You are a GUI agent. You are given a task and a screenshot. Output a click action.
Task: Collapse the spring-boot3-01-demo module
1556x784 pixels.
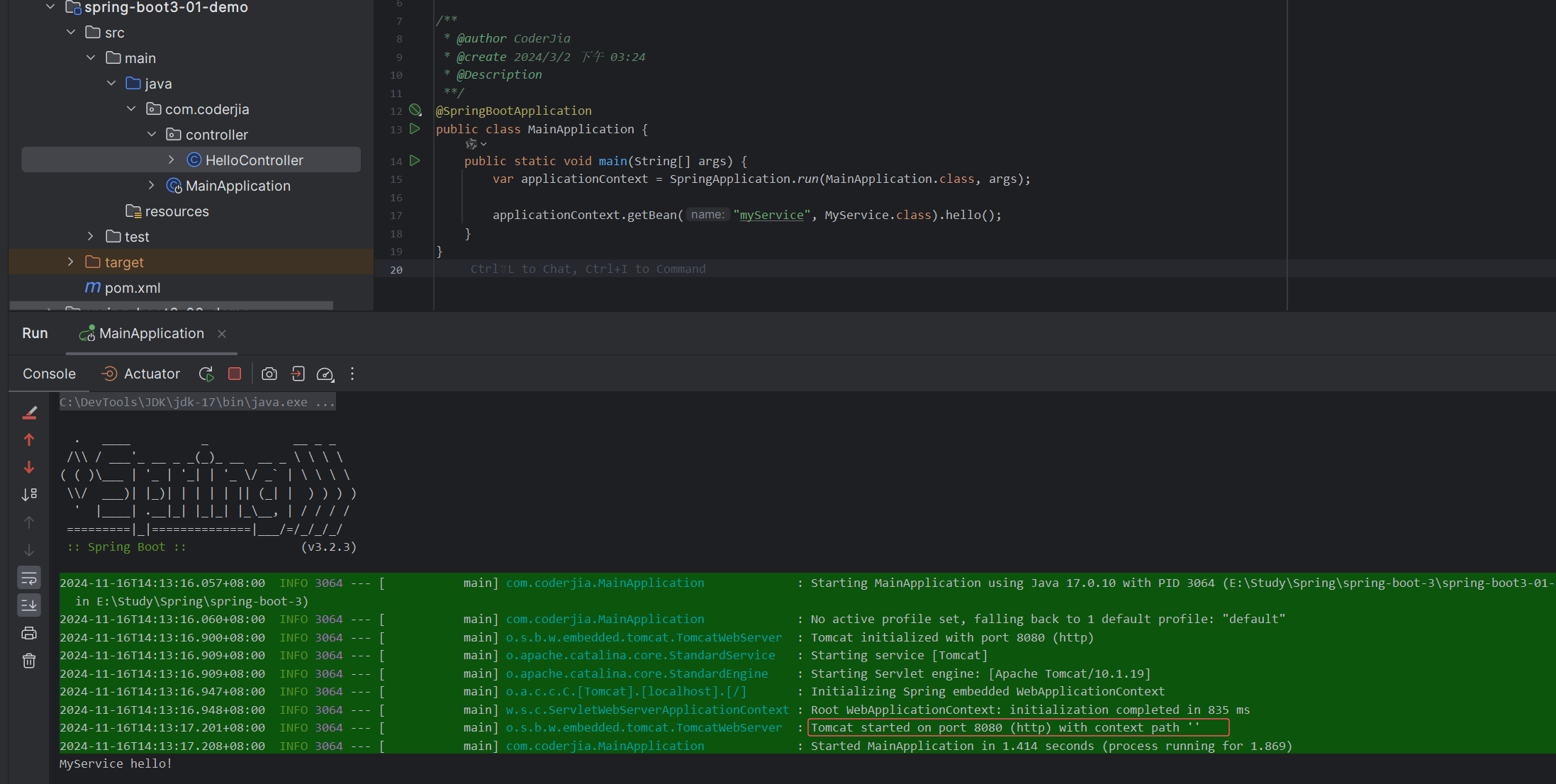click(x=50, y=7)
